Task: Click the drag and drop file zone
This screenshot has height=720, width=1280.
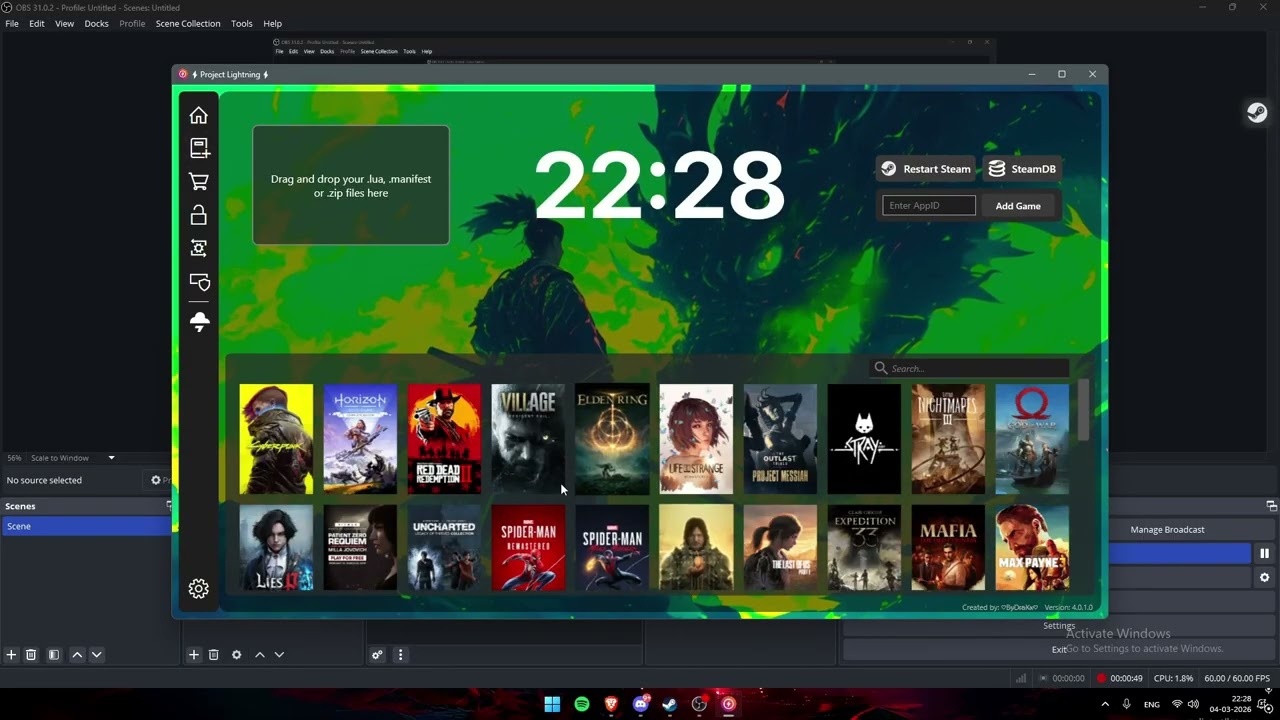Action: click(351, 185)
